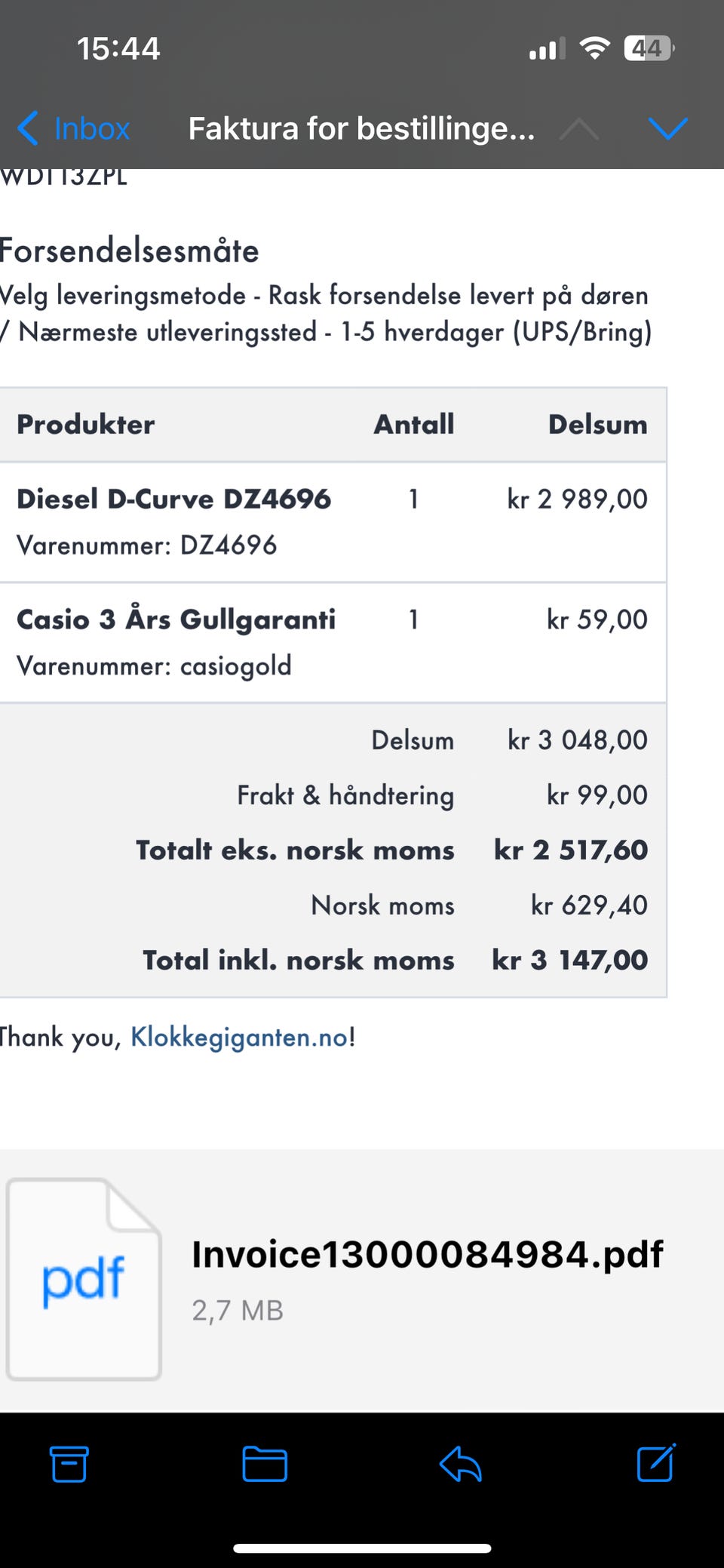Tap the 15:44 clock in status bar
The width and height of the screenshot is (724, 1568).
pos(118,49)
